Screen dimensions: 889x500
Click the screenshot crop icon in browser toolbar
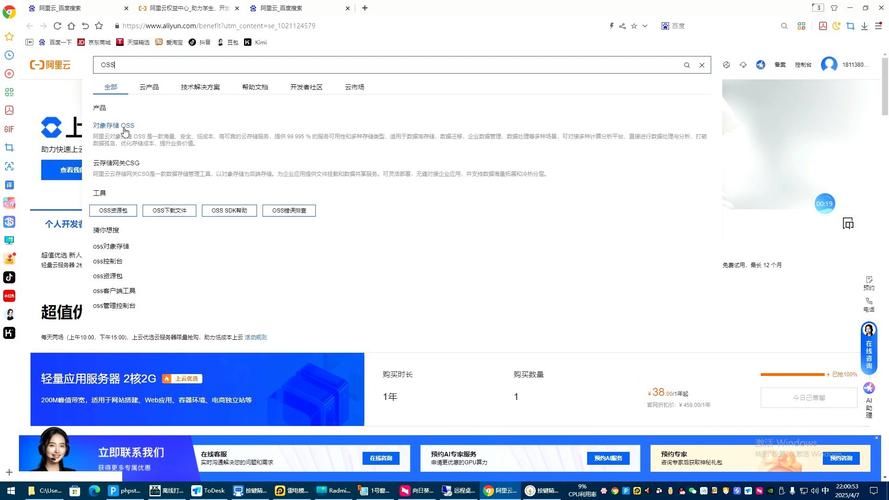pos(850,26)
